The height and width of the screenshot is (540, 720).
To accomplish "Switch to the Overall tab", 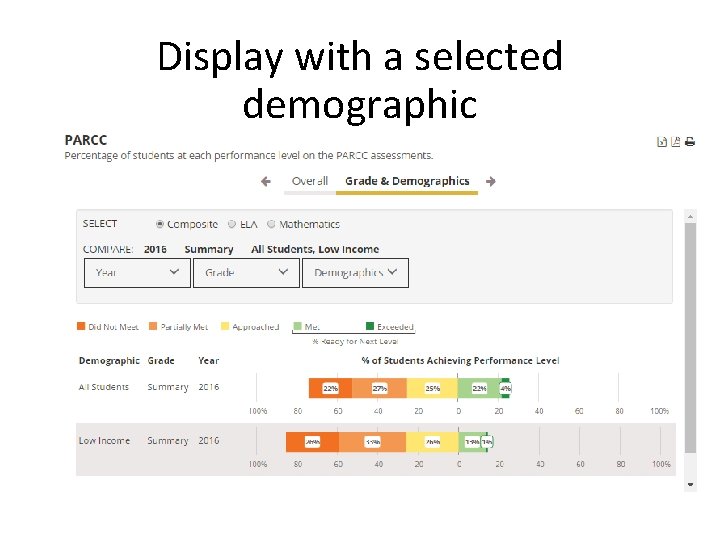I will (310, 181).
